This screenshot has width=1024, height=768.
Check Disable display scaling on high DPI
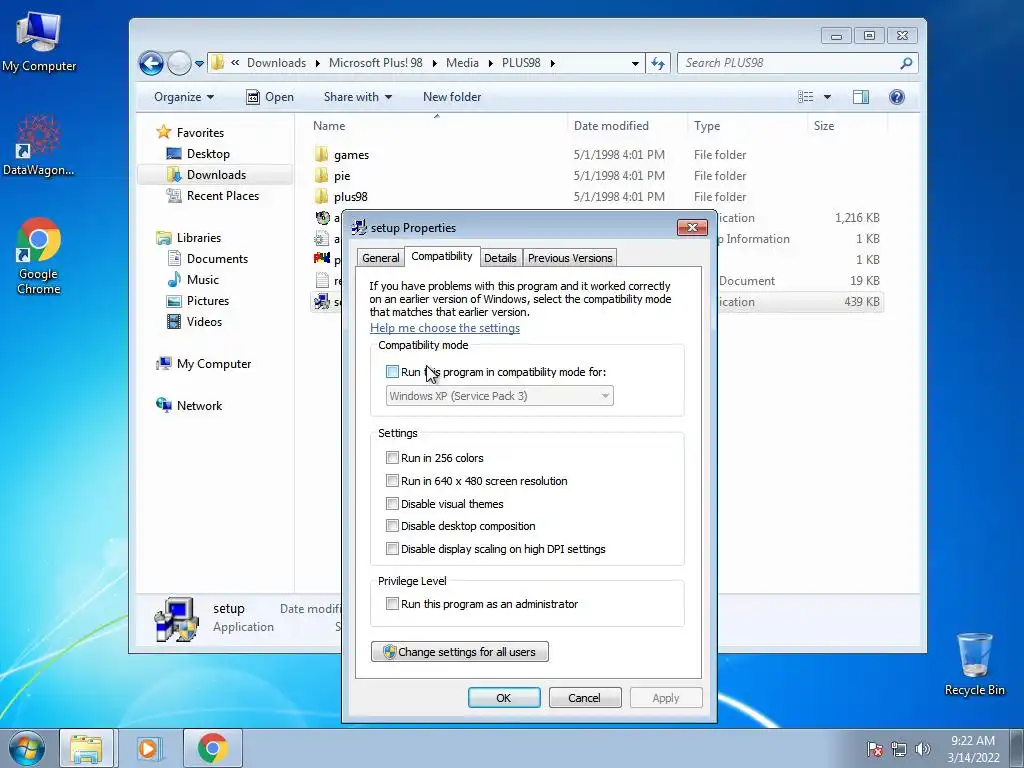[x=392, y=549]
